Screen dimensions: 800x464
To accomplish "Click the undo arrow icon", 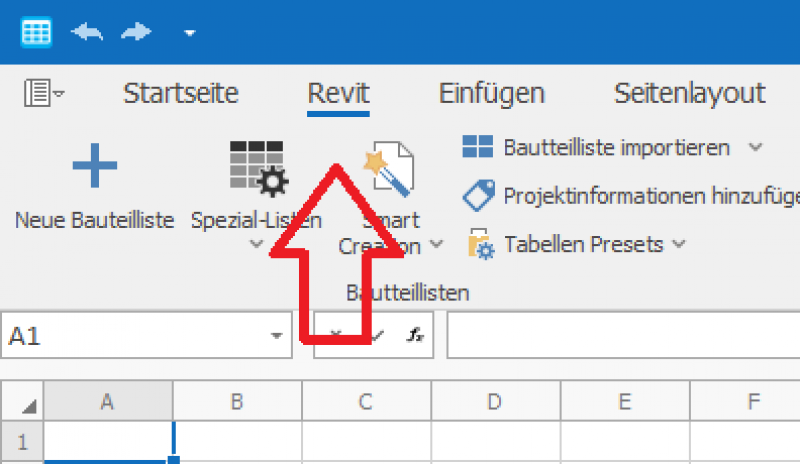I will click(x=87, y=32).
